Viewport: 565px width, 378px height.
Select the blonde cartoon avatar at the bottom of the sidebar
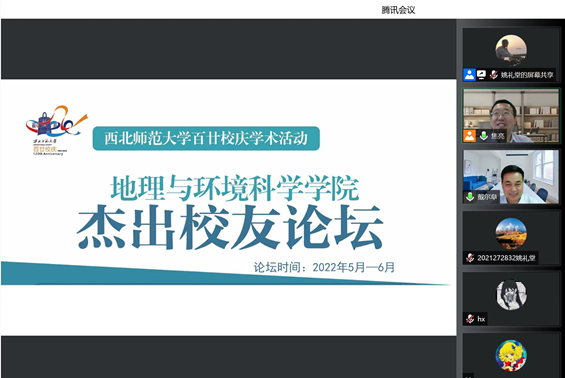coord(511,355)
